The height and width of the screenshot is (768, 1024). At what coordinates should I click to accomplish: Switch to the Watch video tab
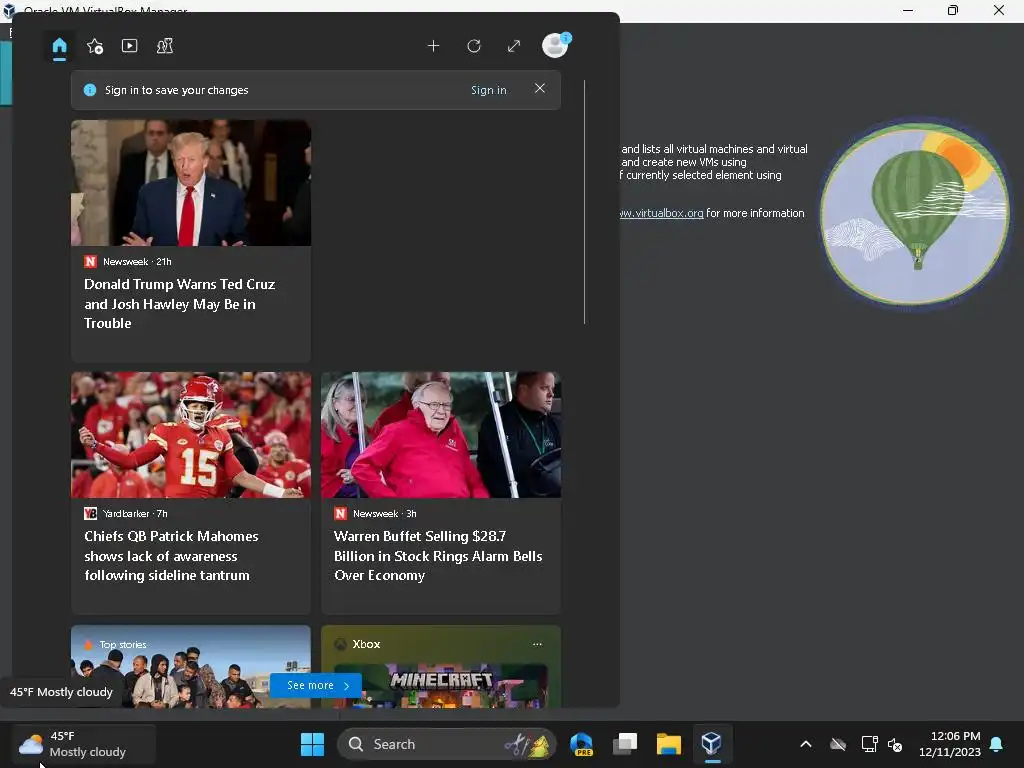point(129,46)
